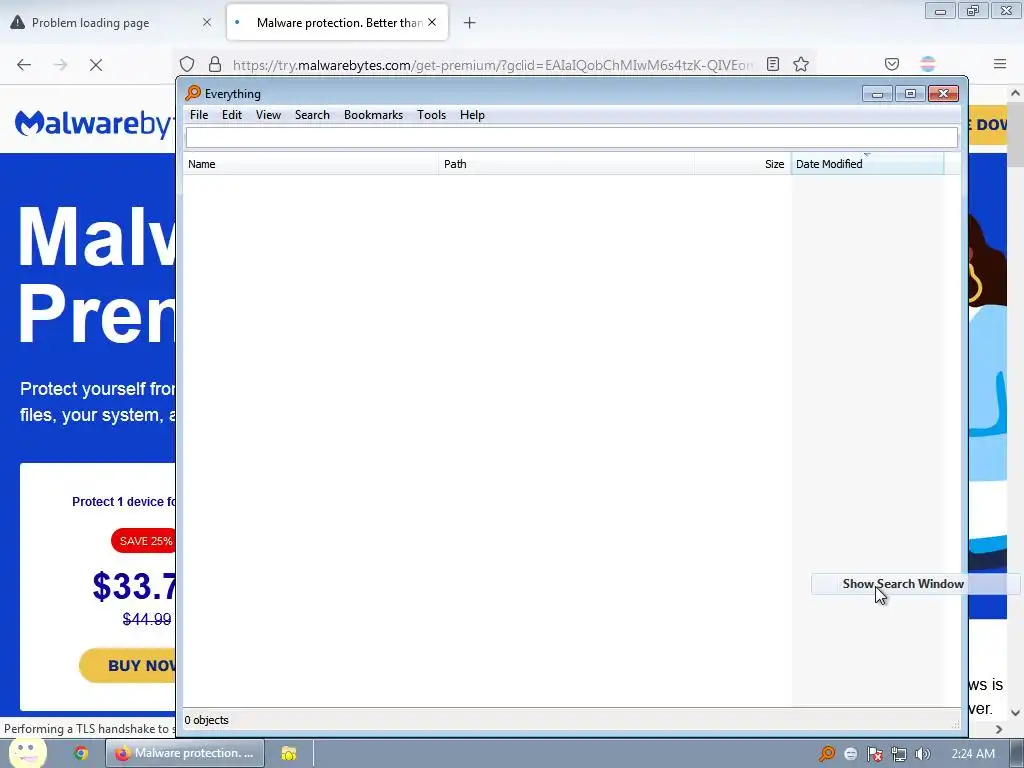Click the Firefox address bar URL
Screen dimensions: 1024x768
(x=493, y=65)
